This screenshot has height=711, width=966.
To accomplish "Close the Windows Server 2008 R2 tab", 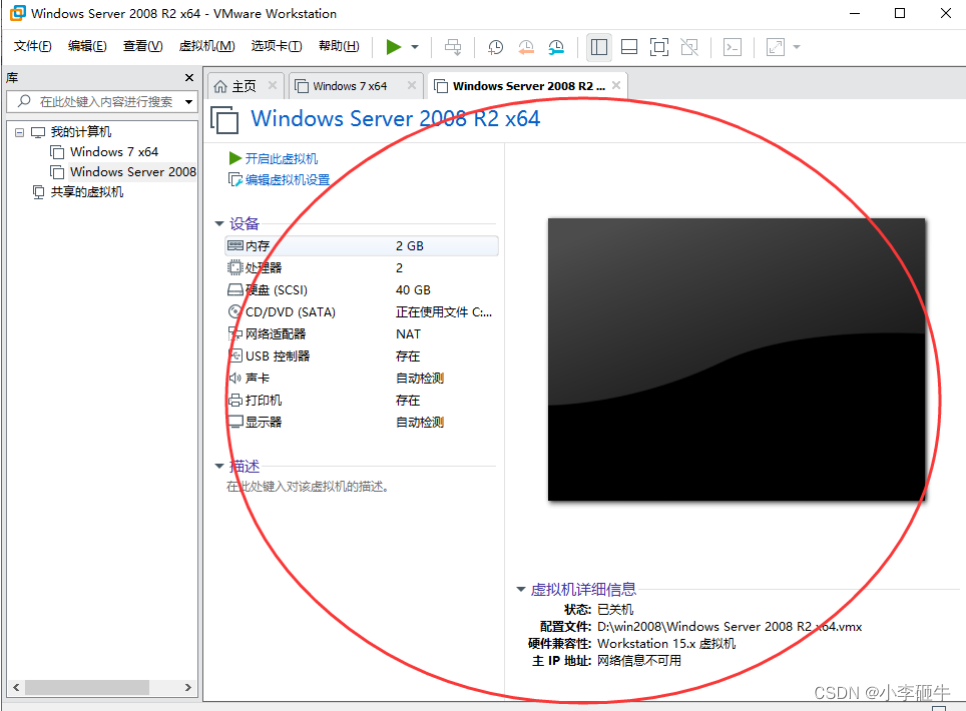I will [x=616, y=86].
